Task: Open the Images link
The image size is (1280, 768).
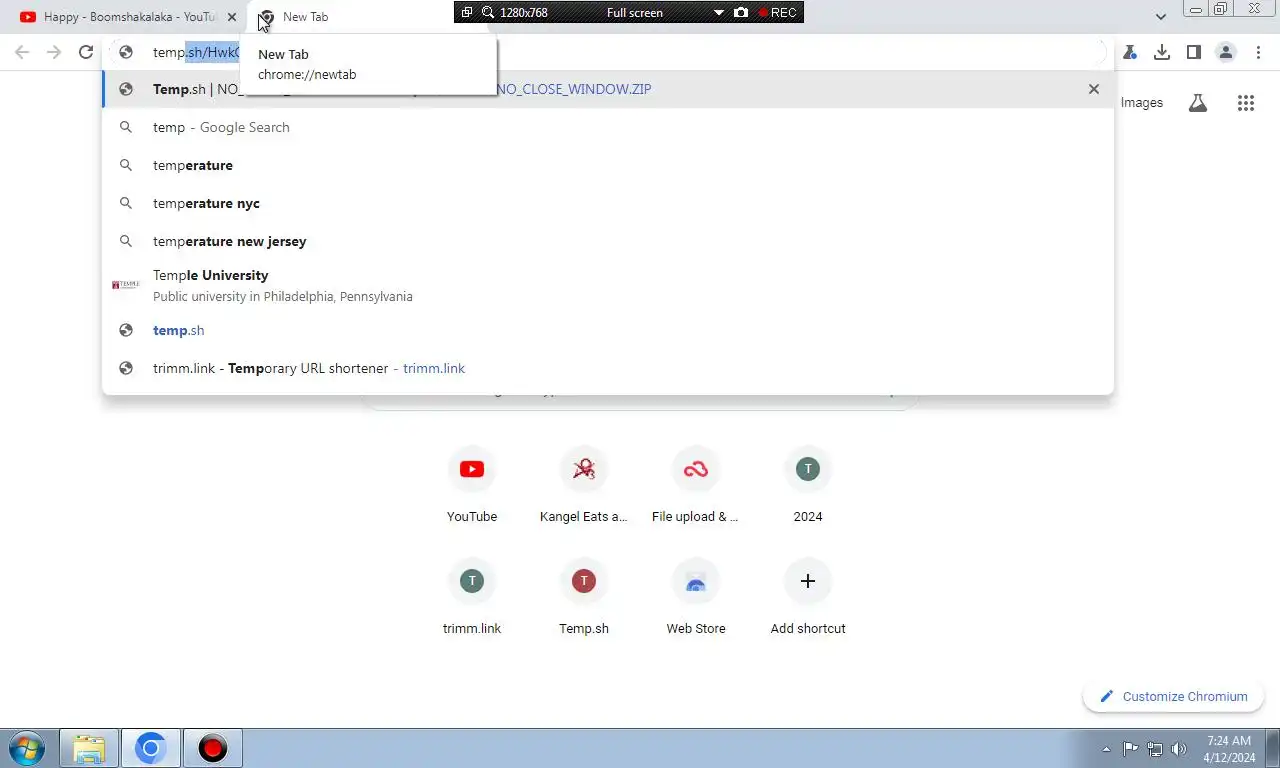Action: click(x=1142, y=102)
